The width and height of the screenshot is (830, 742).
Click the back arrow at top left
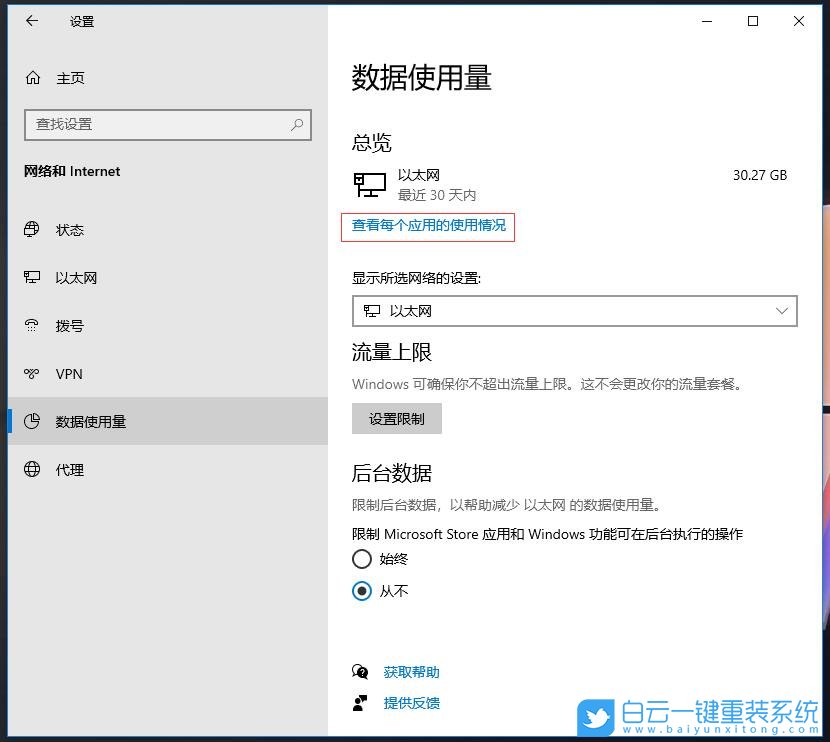pos(31,21)
